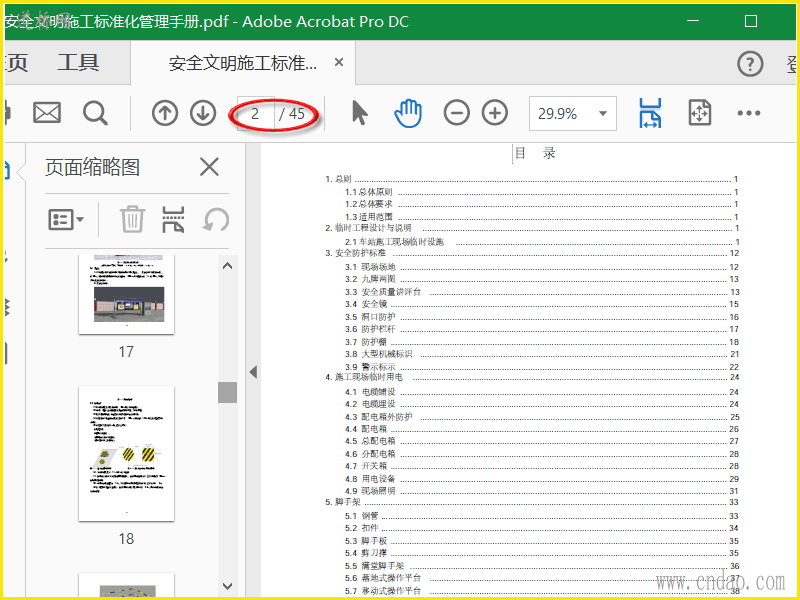The width and height of the screenshot is (800, 600).
Task: Open more tools ellipsis
Action: click(748, 113)
